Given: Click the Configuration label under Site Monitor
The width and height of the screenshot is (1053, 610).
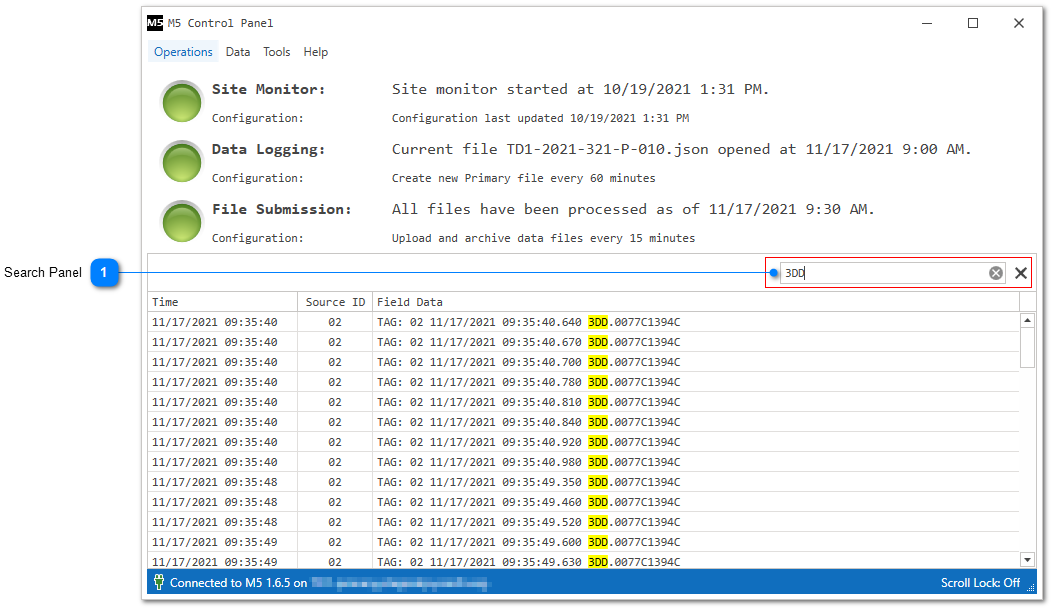Looking at the screenshot, I should [257, 118].
